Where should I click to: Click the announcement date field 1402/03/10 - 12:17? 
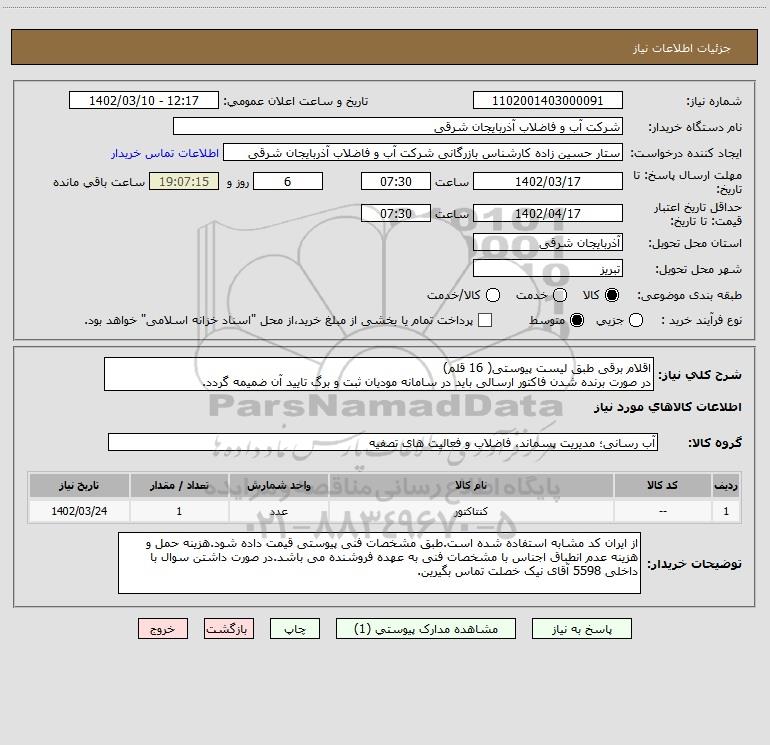click(x=144, y=101)
